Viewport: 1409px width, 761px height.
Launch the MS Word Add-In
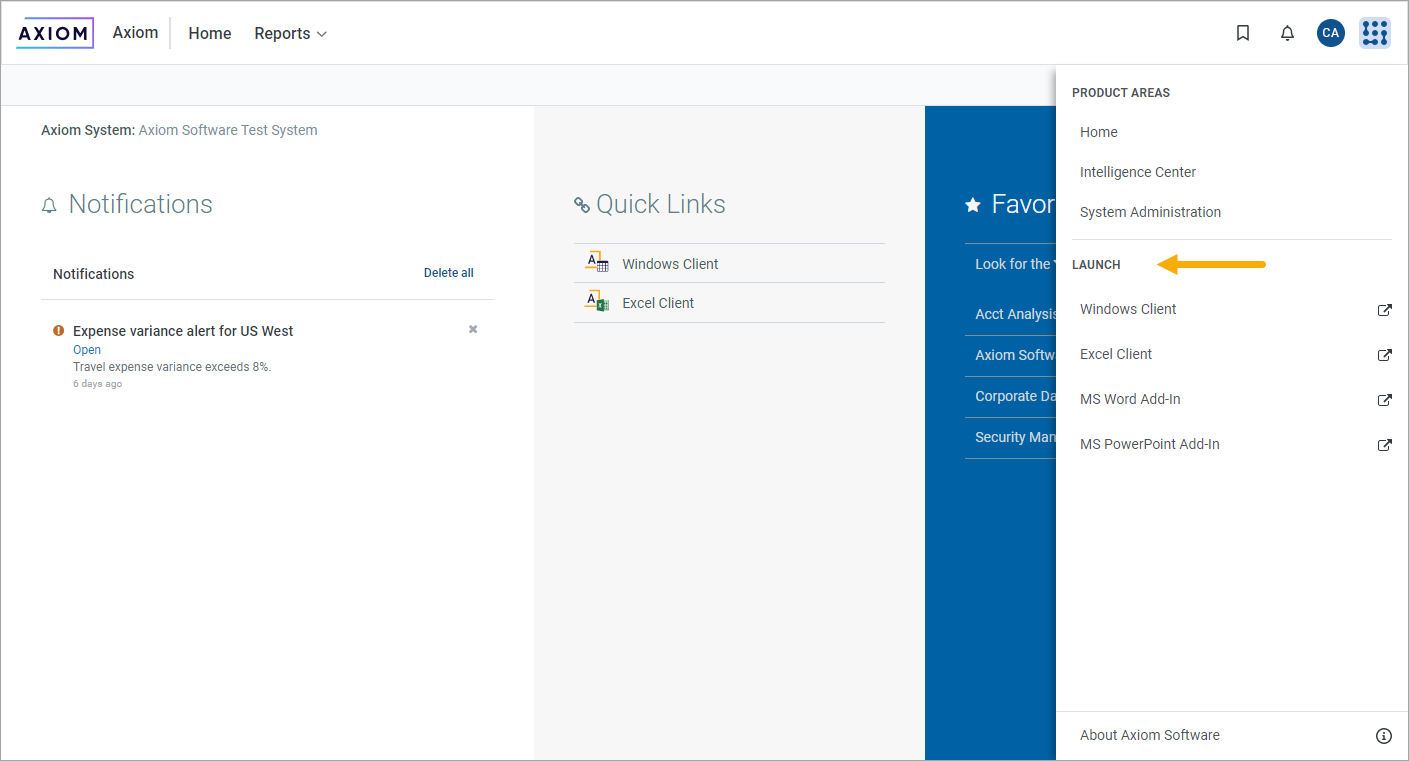coord(1130,398)
